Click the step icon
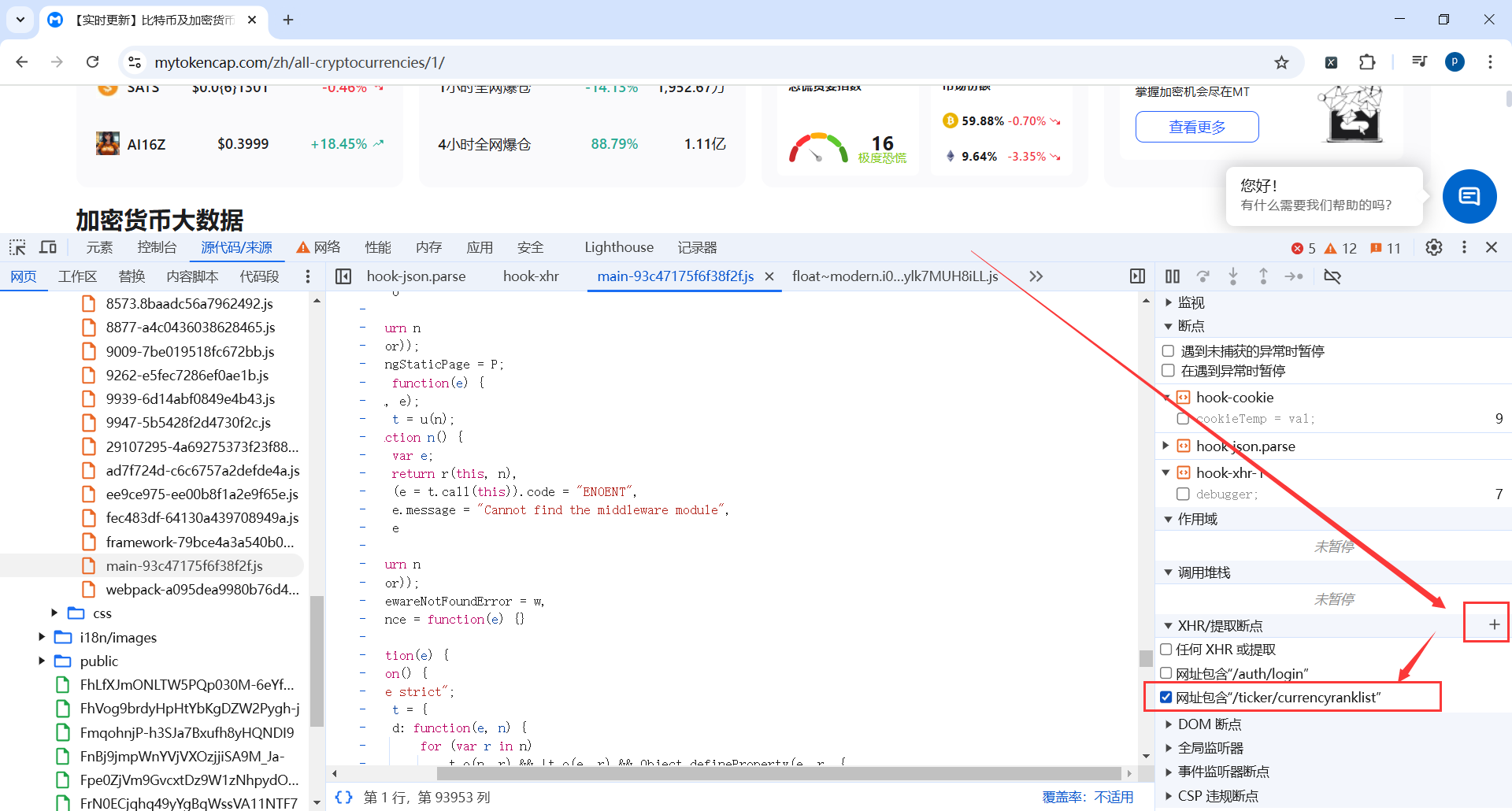The height and width of the screenshot is (811, 1512). [1294, 276]
